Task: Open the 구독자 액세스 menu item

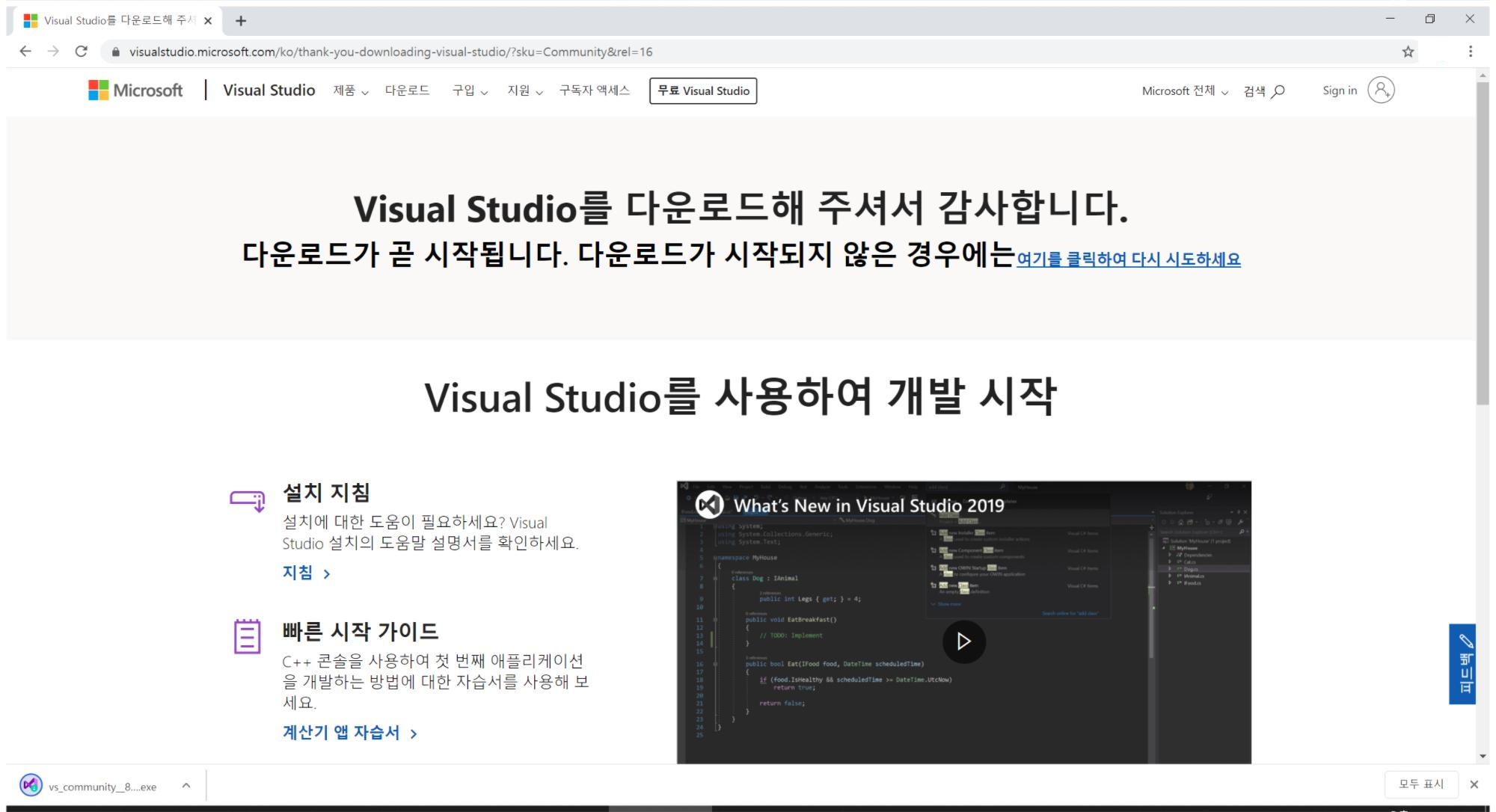Action: coord(594,91)
